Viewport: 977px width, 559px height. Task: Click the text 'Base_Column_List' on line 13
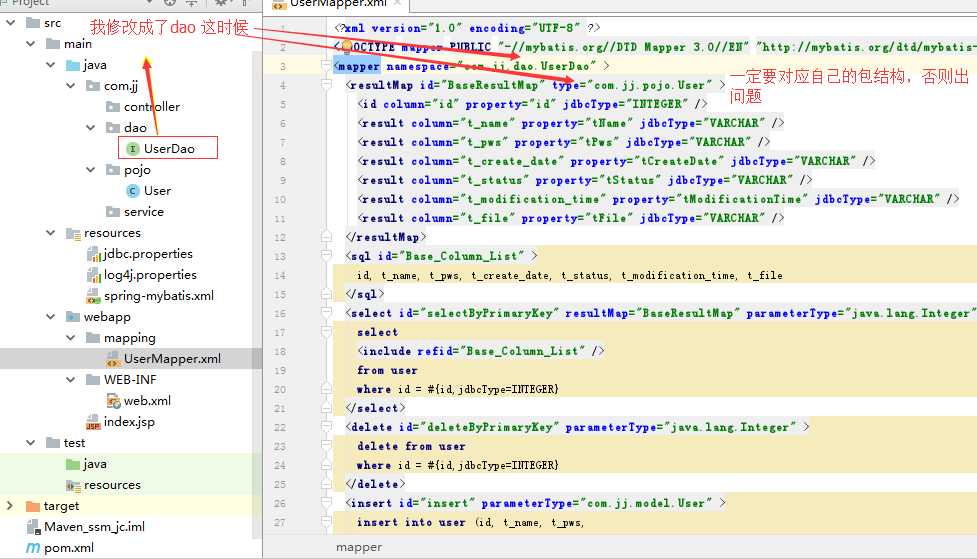click(460, 256)
